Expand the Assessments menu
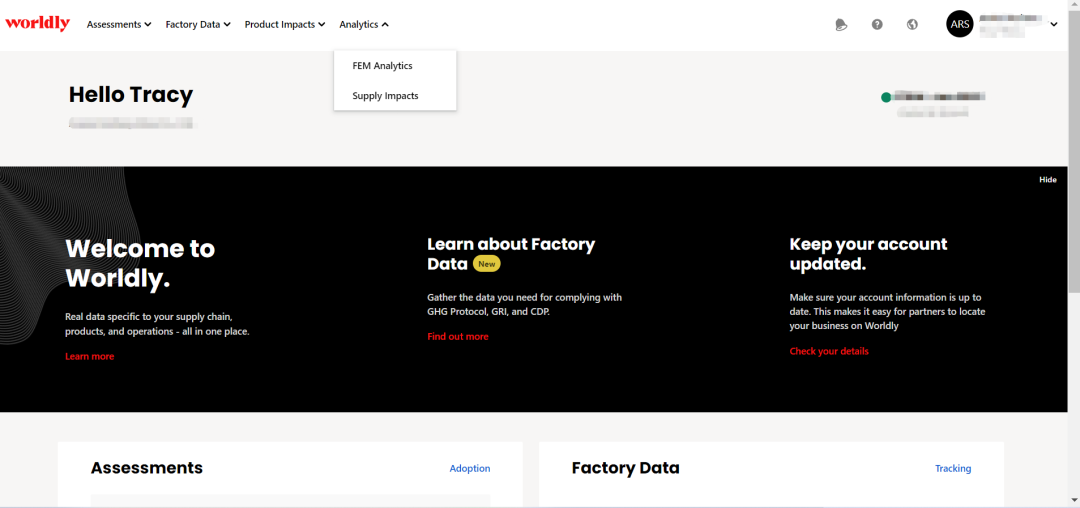1080x508 pixels. (118, 25)
